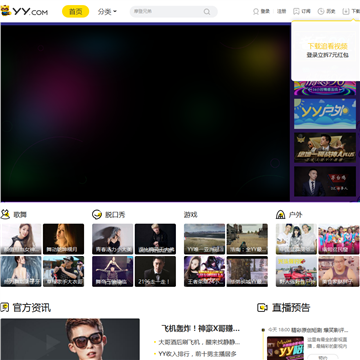Open 歌舞 thumbnail of angel-wing woman

[x=21, y=271]
